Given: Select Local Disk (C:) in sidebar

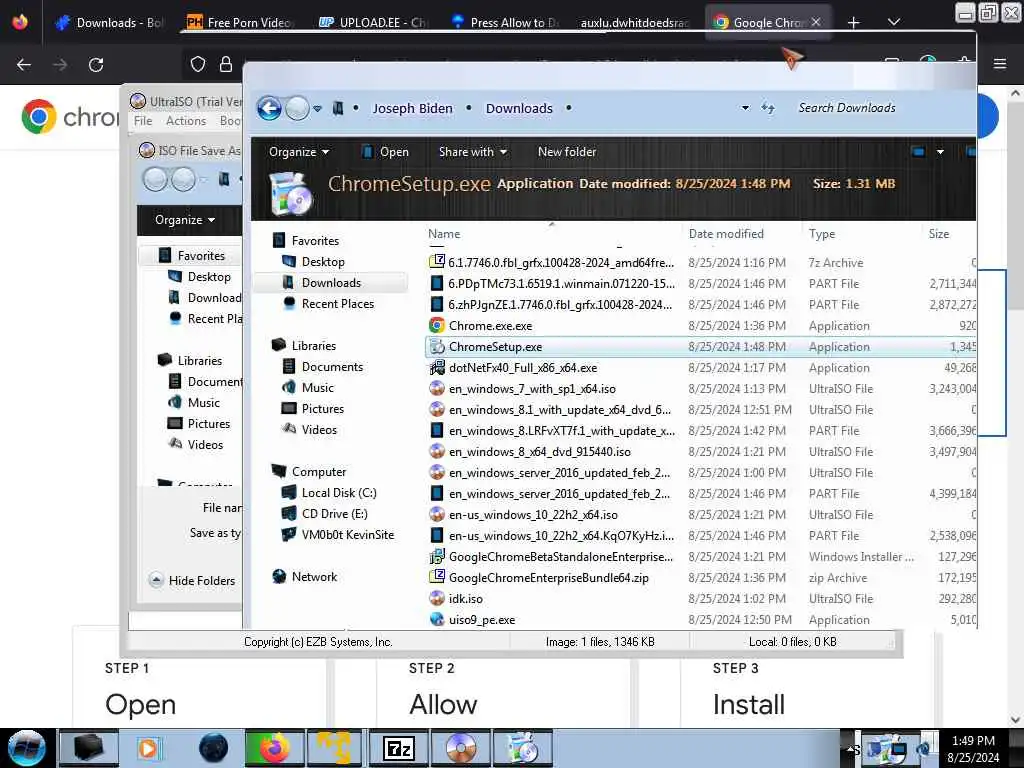Looking at the screenshot, I should point(339,493).
